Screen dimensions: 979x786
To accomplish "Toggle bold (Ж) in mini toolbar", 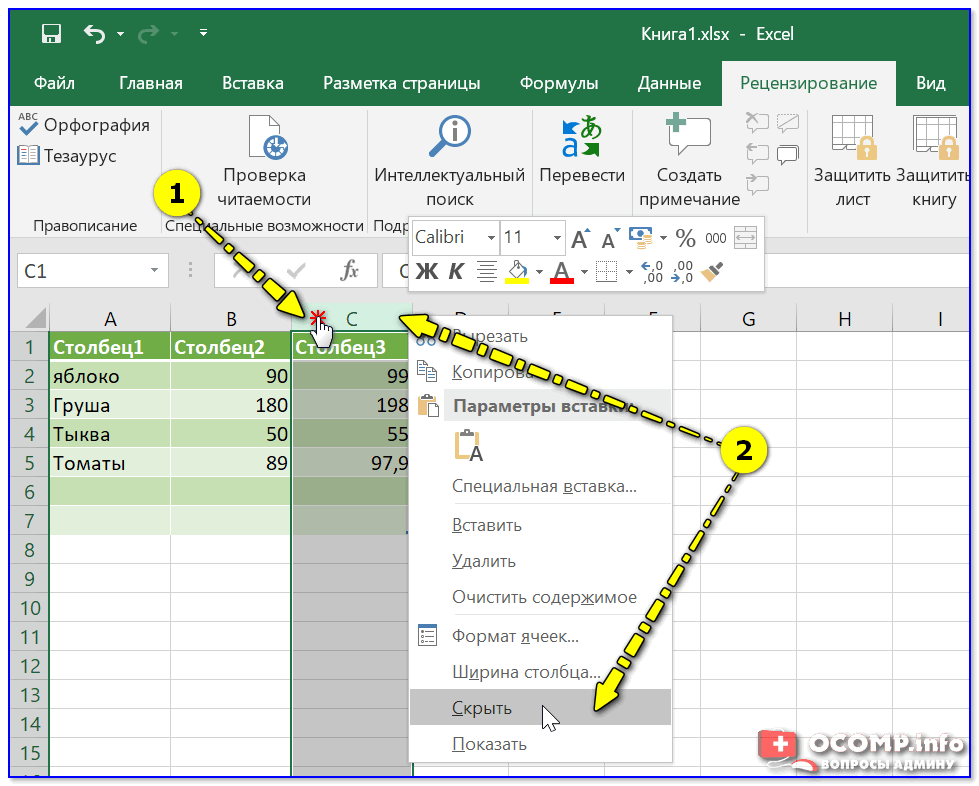I will tap(426, 271).
